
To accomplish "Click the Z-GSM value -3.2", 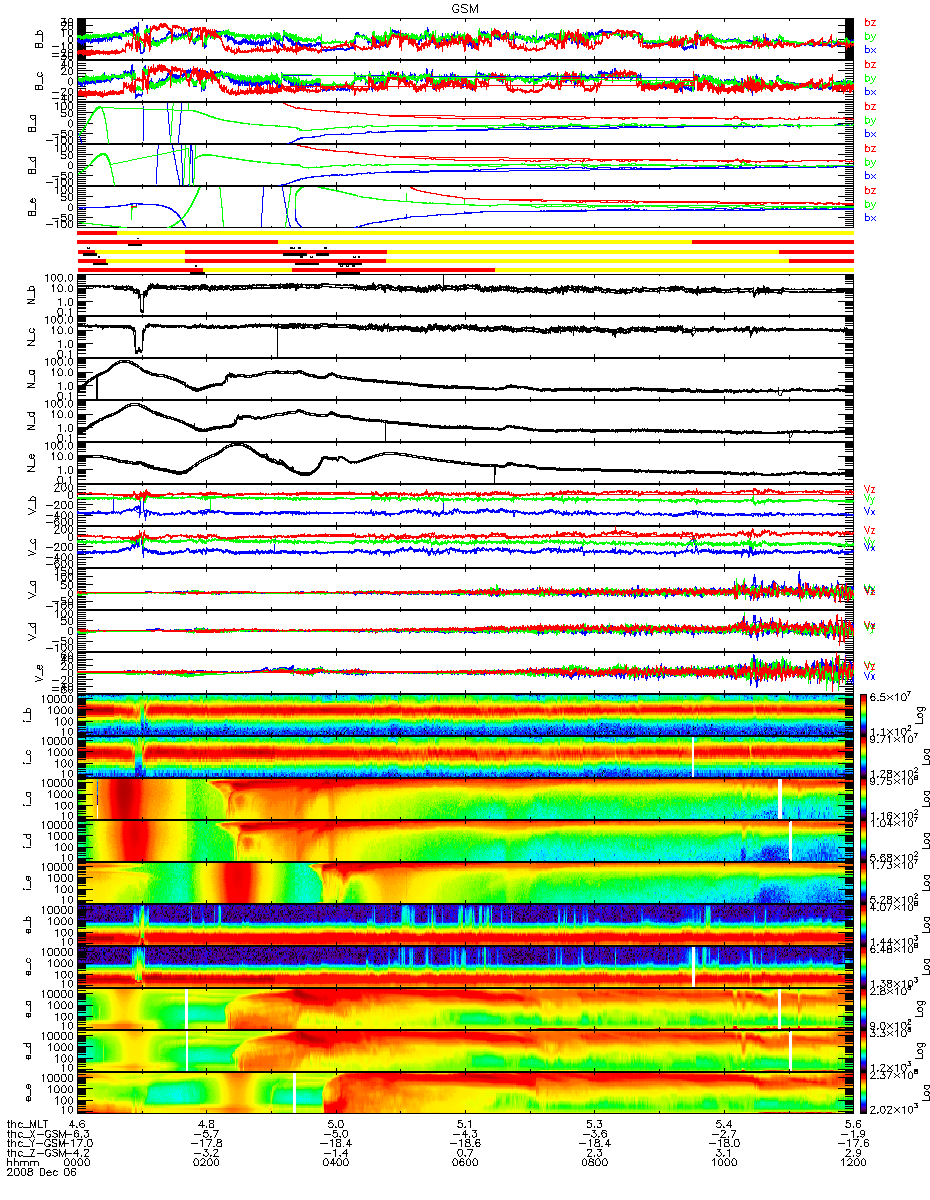I will [205, 1154].
